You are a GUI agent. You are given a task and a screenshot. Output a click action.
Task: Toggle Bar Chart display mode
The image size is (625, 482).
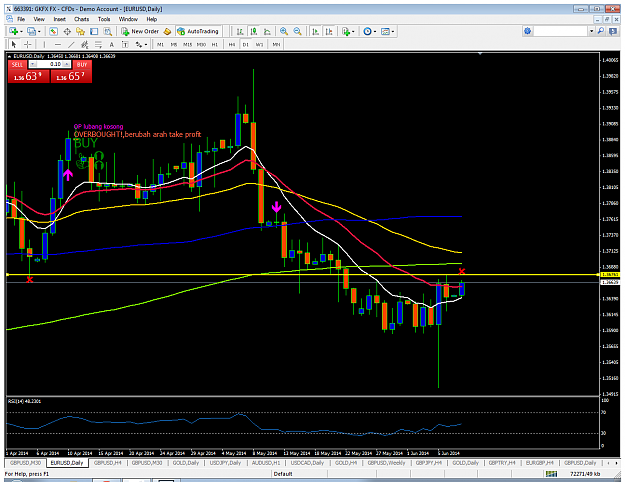point(240,31)
